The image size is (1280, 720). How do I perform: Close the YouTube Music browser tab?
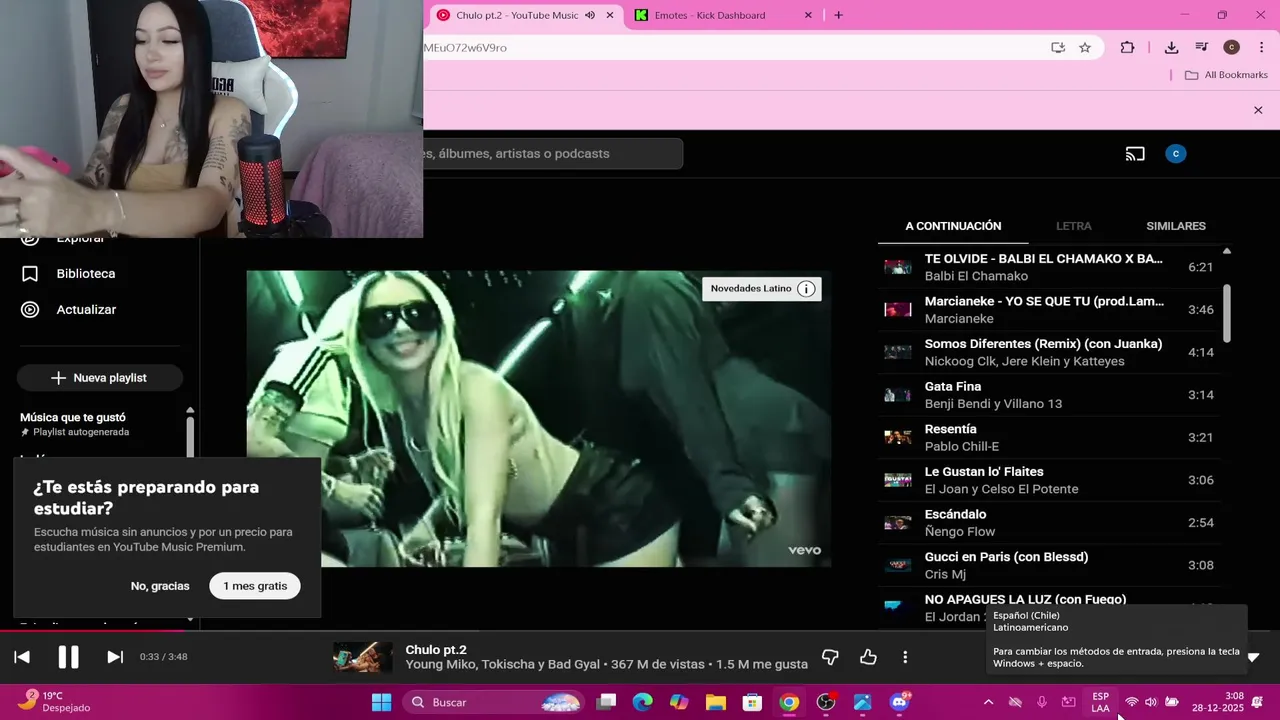[610, 15]
